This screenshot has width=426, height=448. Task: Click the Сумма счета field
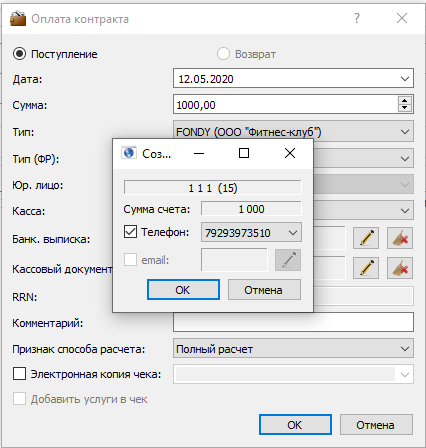tap(251, 209)
